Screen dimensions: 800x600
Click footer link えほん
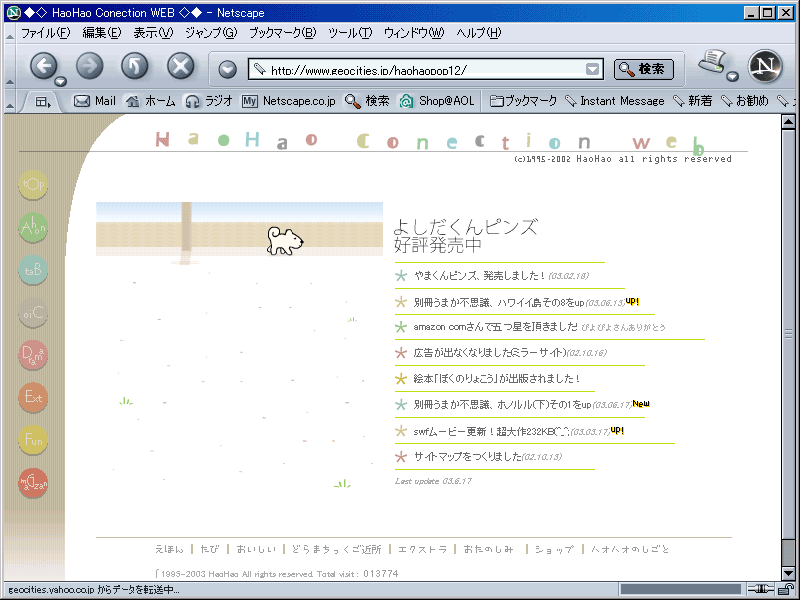point(169,549)
